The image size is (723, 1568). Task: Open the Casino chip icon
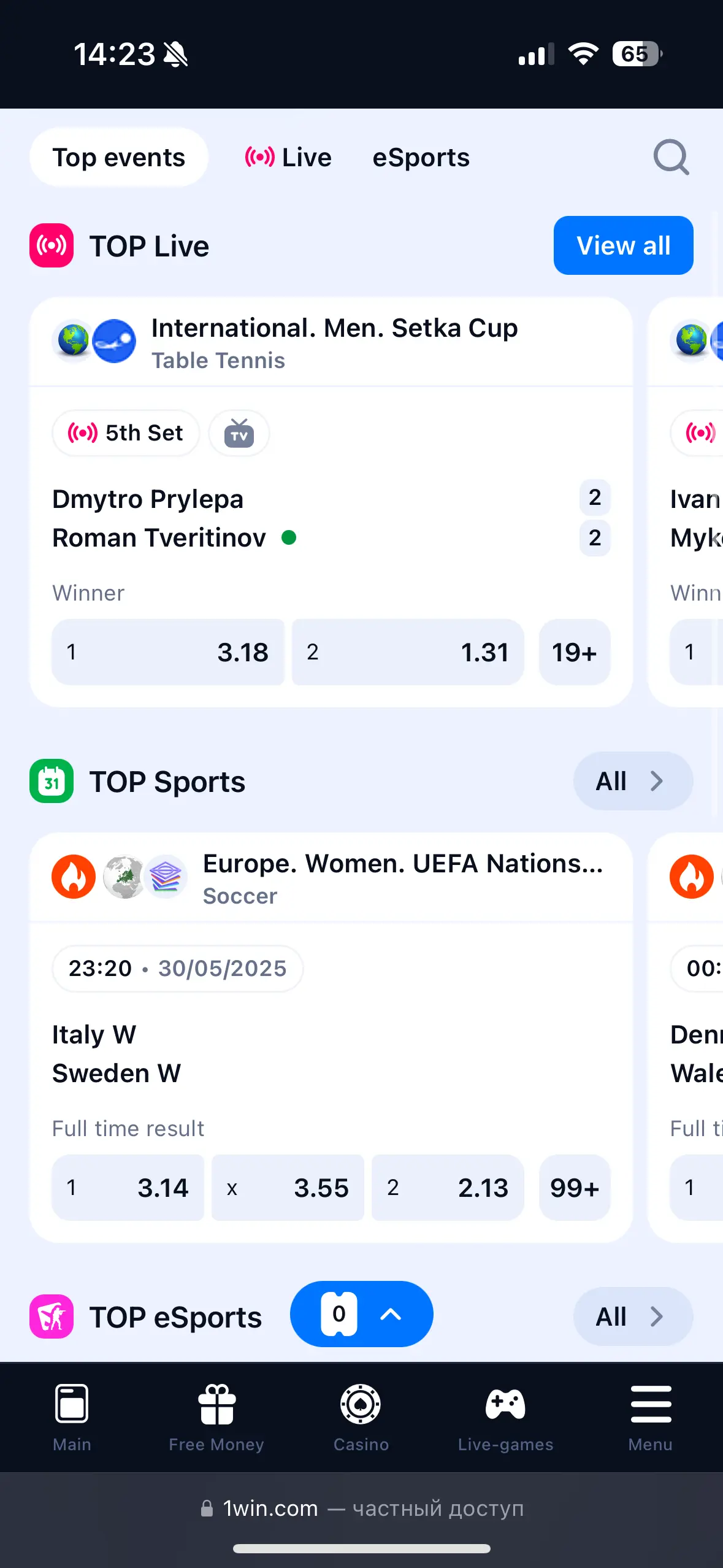pyautogui.click(x=361, y=1404)
